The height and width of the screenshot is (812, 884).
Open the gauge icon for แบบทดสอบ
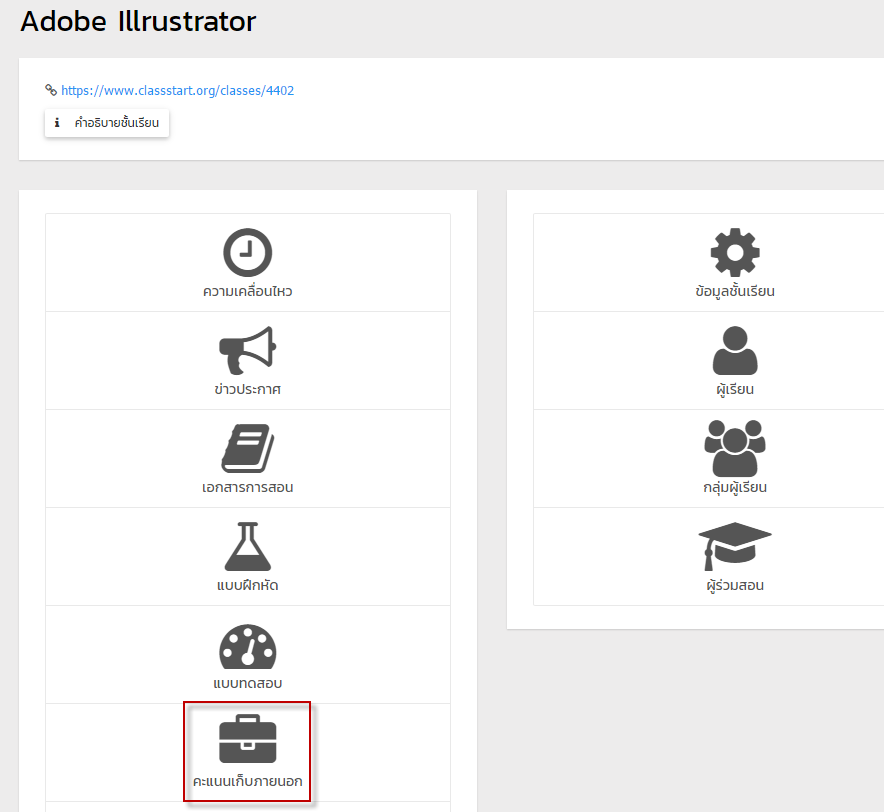pos(247,645)
